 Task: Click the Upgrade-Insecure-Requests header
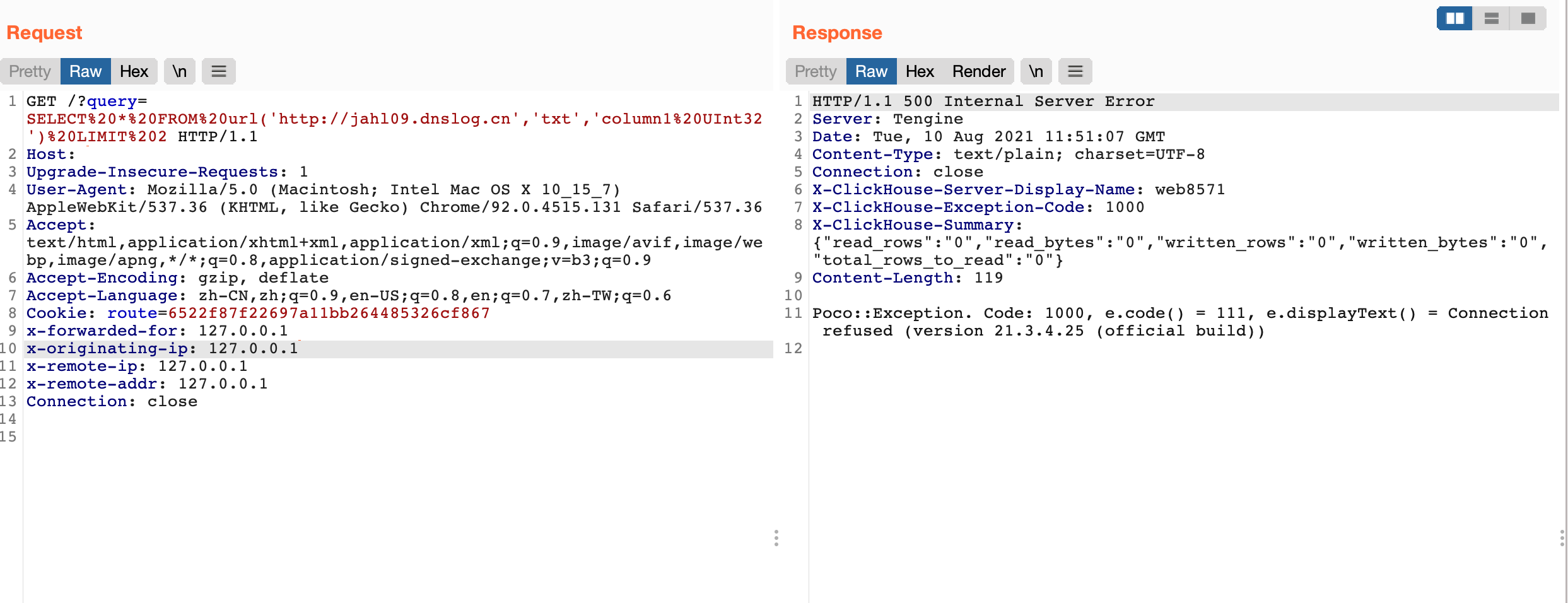[x=167, y=172]
